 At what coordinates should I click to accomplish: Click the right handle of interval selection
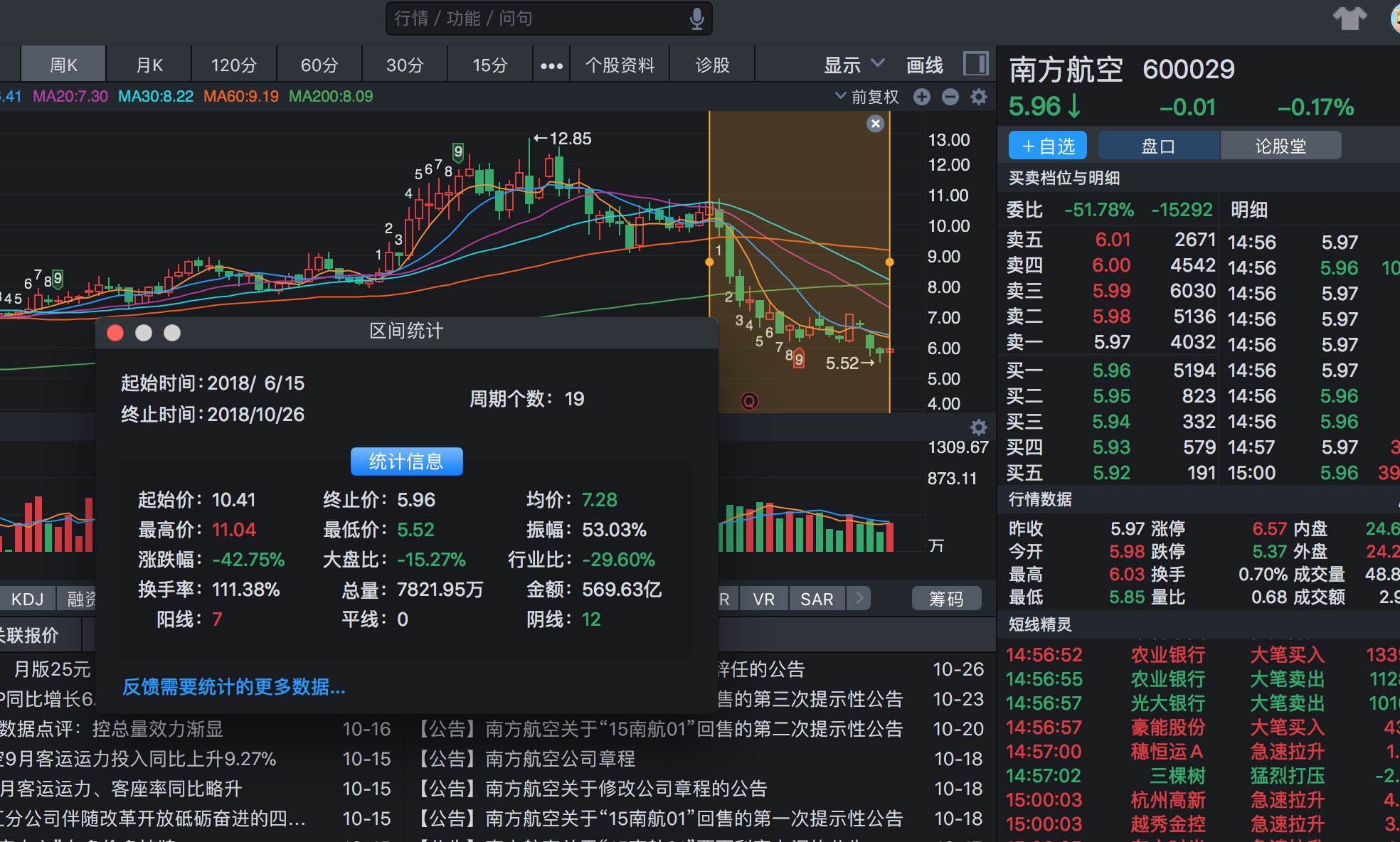(889, 262)
